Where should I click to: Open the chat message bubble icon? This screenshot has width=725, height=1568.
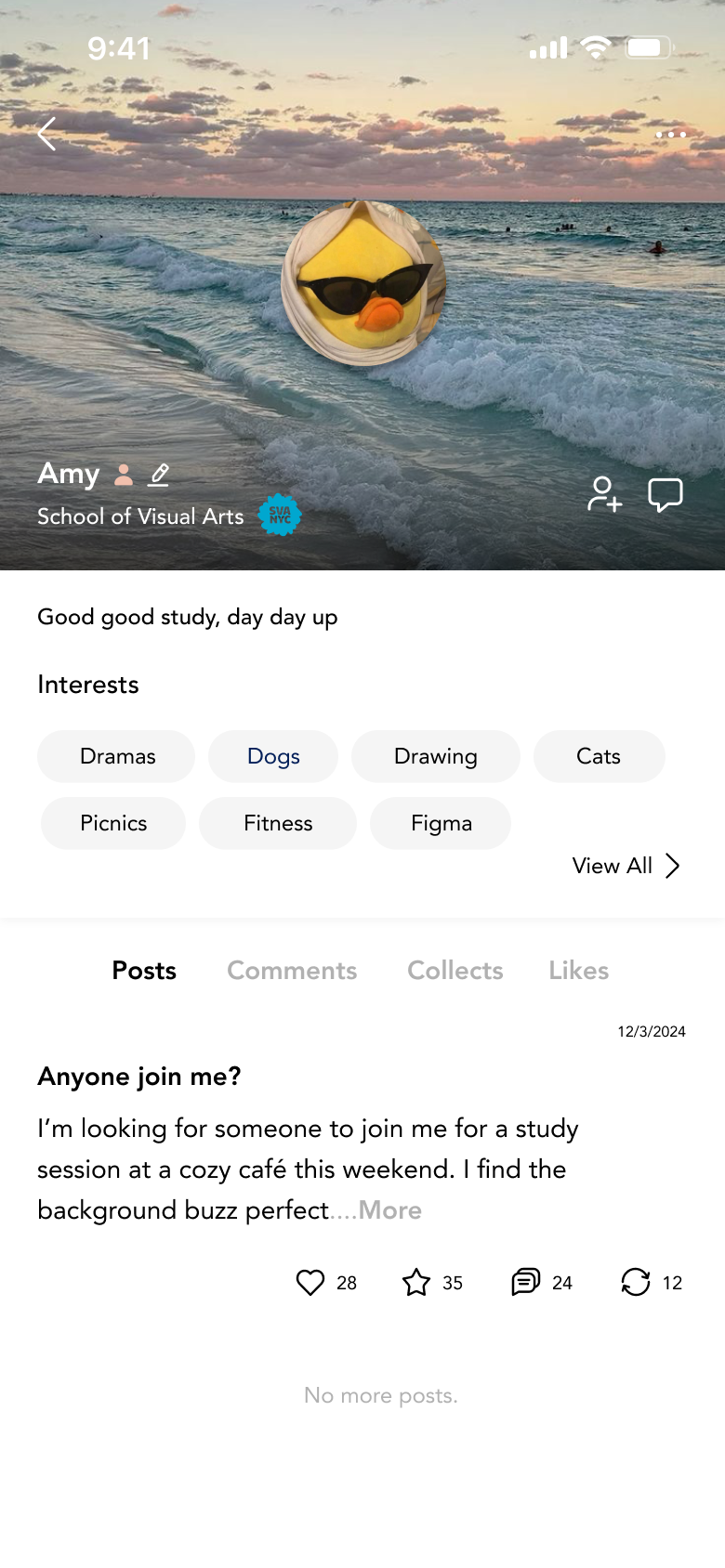666,494
